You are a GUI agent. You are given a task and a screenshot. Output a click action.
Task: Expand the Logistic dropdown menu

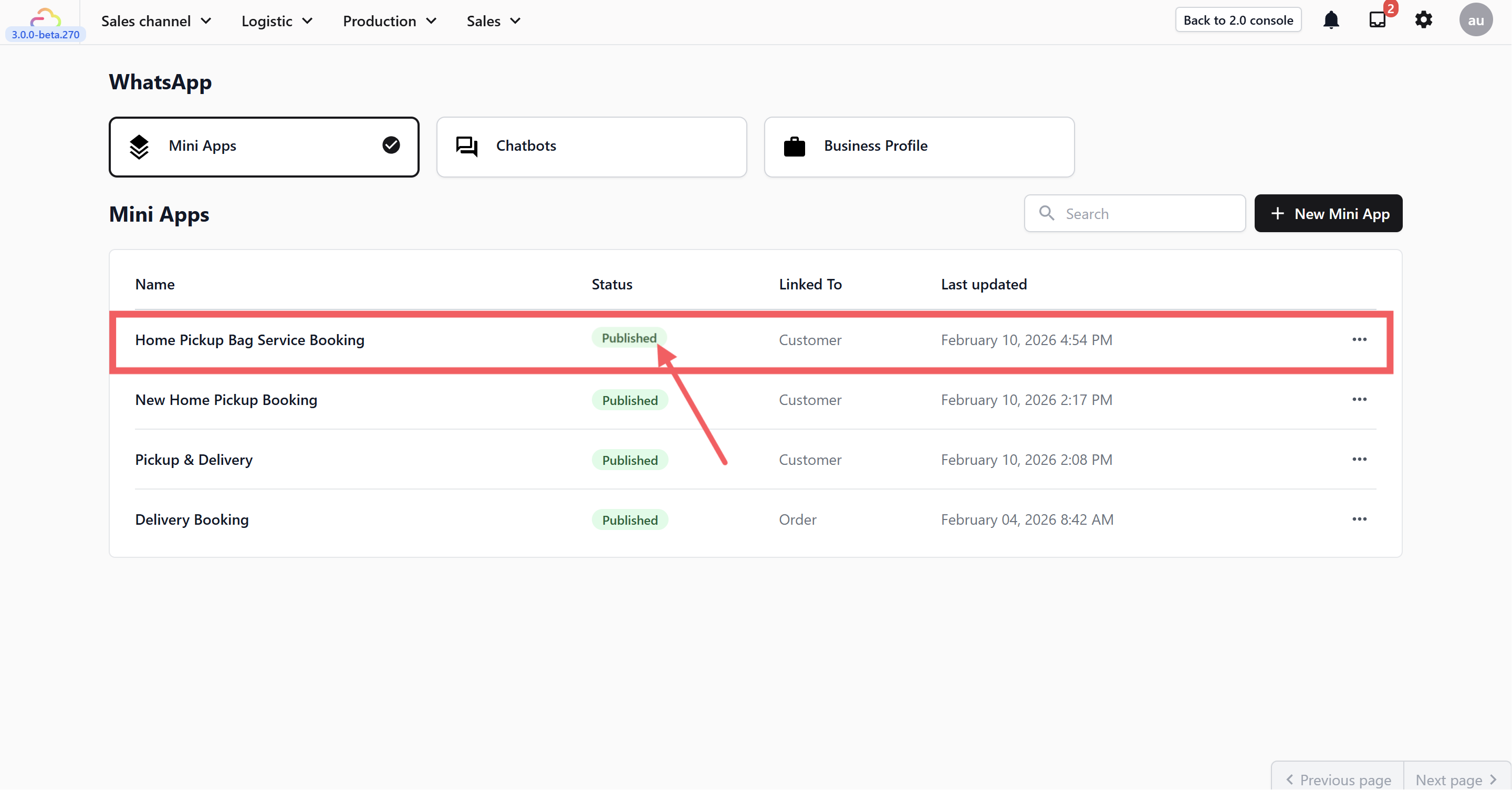pos(276,21)
